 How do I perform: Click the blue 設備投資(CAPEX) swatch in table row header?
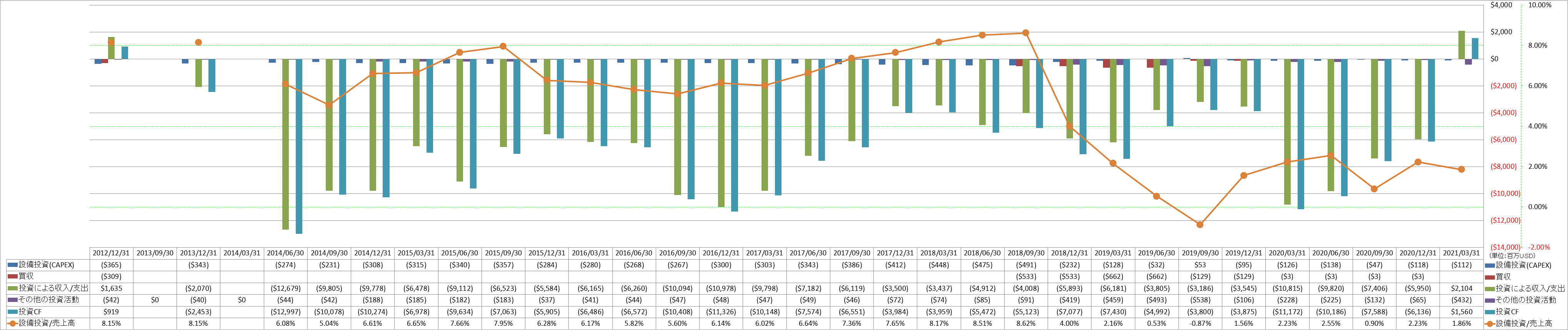(x=12, y=265)
